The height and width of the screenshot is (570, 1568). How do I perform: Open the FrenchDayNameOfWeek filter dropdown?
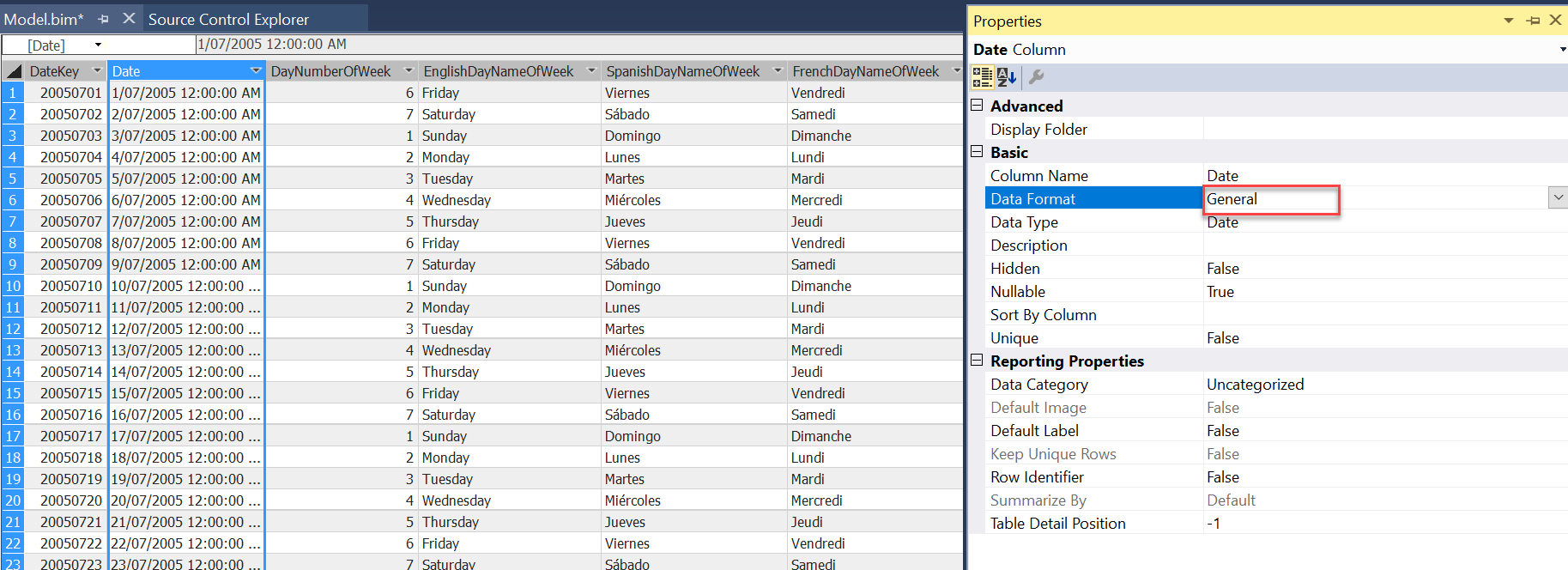pyautogui.click(x=956, y=70)
